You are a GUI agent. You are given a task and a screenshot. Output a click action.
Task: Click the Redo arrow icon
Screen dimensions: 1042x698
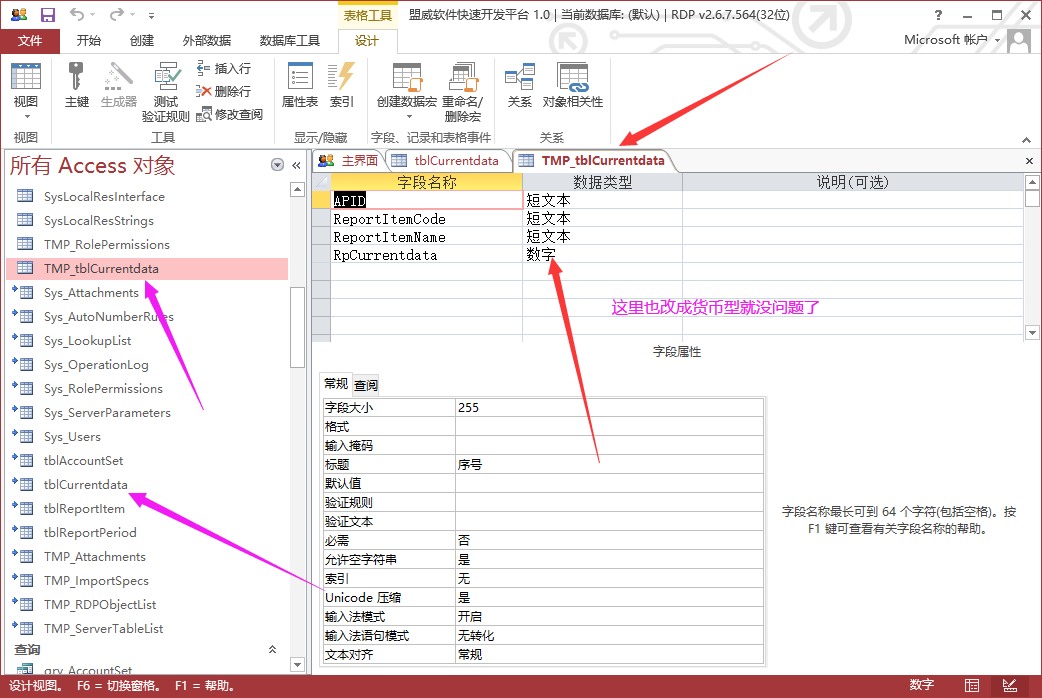click(117, 15)
